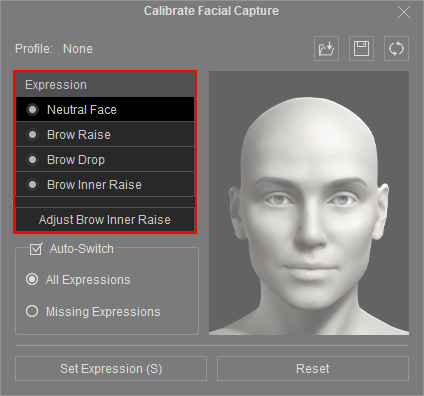
Task: Click the Reset button
Action: tap(313, 368)
